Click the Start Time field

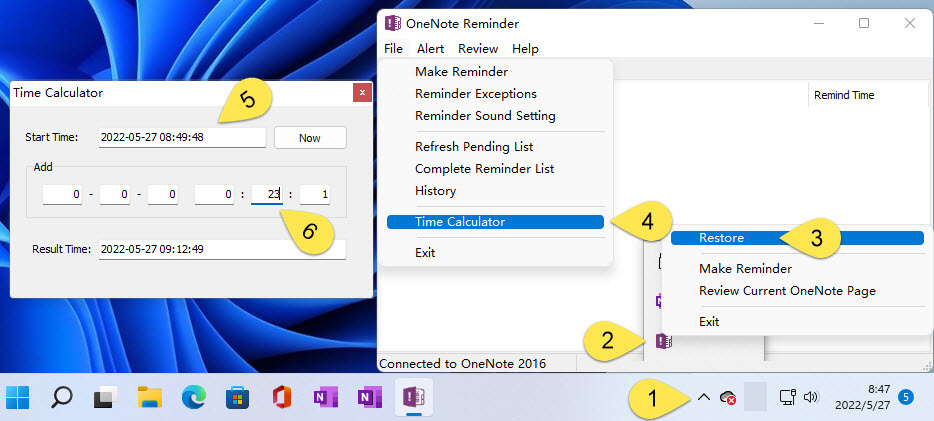pos(182,138)
